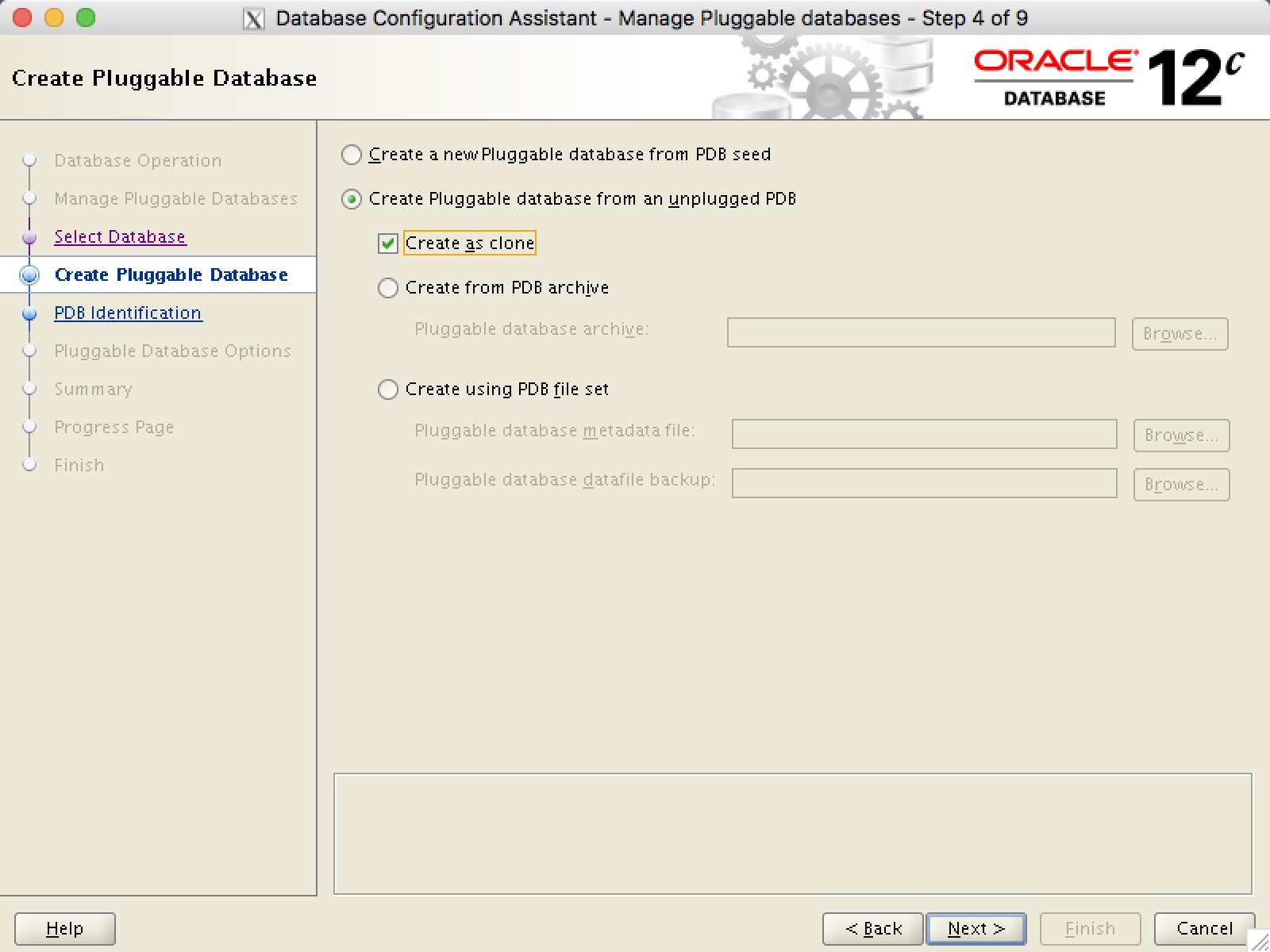The image size is (1270, 952).
Task: Select the Create using PDB file set option
Action: [x=388, y=390]
